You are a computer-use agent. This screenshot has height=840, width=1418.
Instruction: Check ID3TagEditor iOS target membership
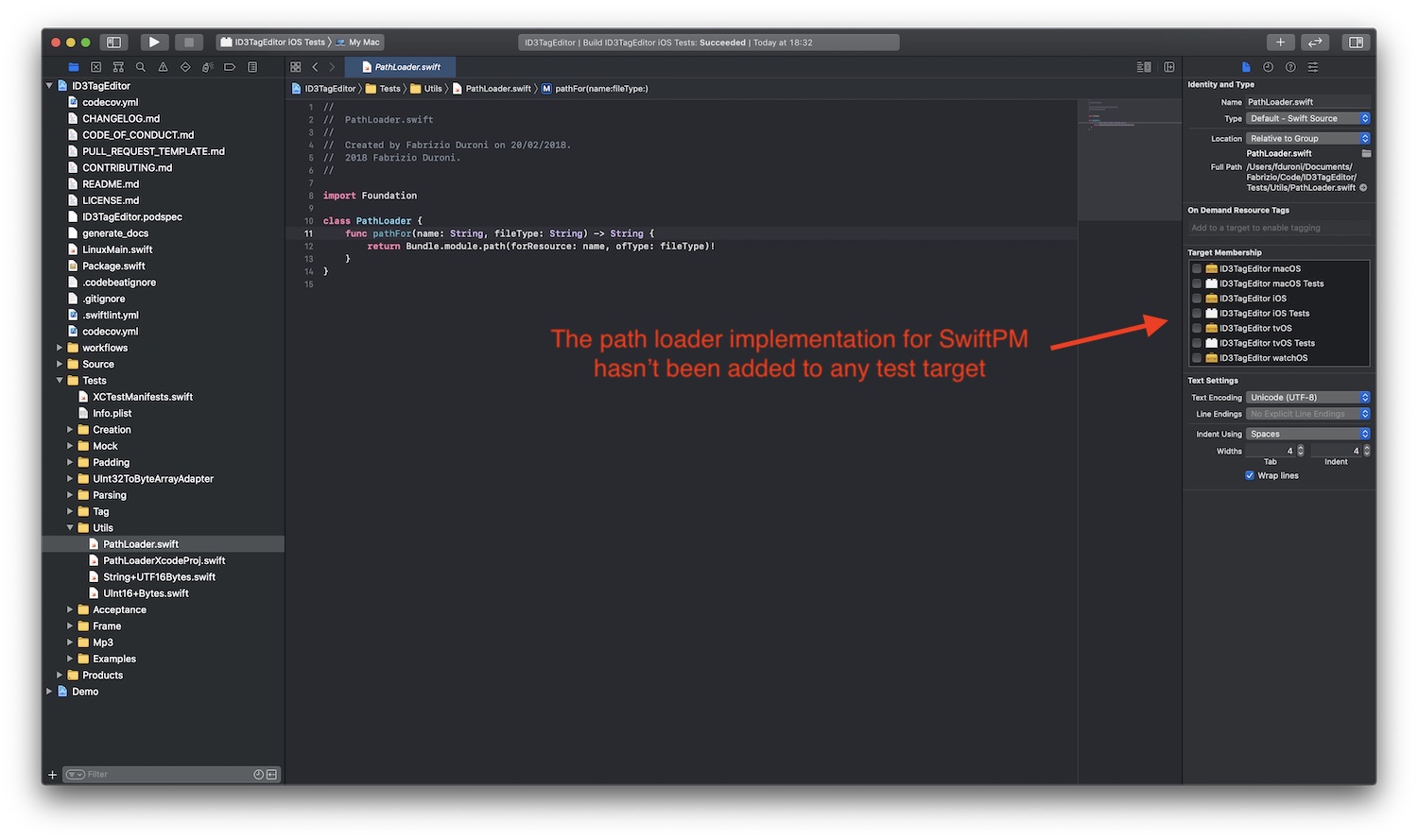click(1197, 299)
